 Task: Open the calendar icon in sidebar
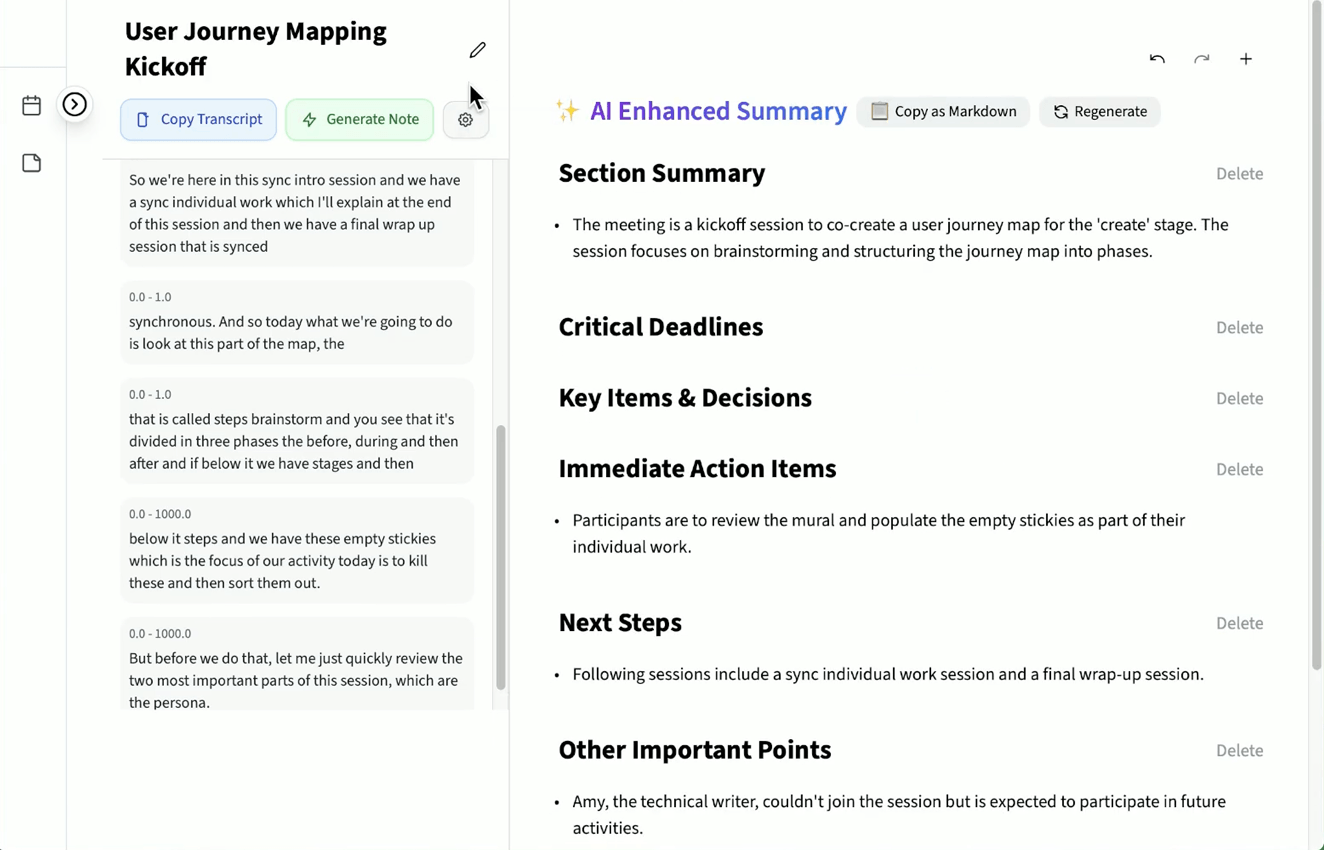(x=32, y=105)
